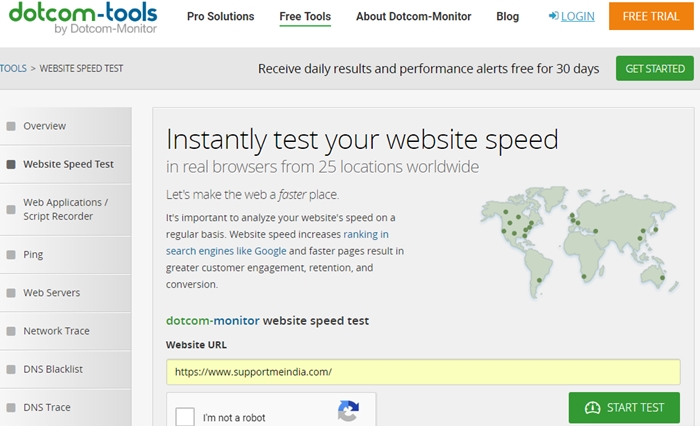The height and width of the screenshot is (426, 700).
Task: Click the WEBSITE SPEED TEST breadcrumb text
Action: [81, 68]
